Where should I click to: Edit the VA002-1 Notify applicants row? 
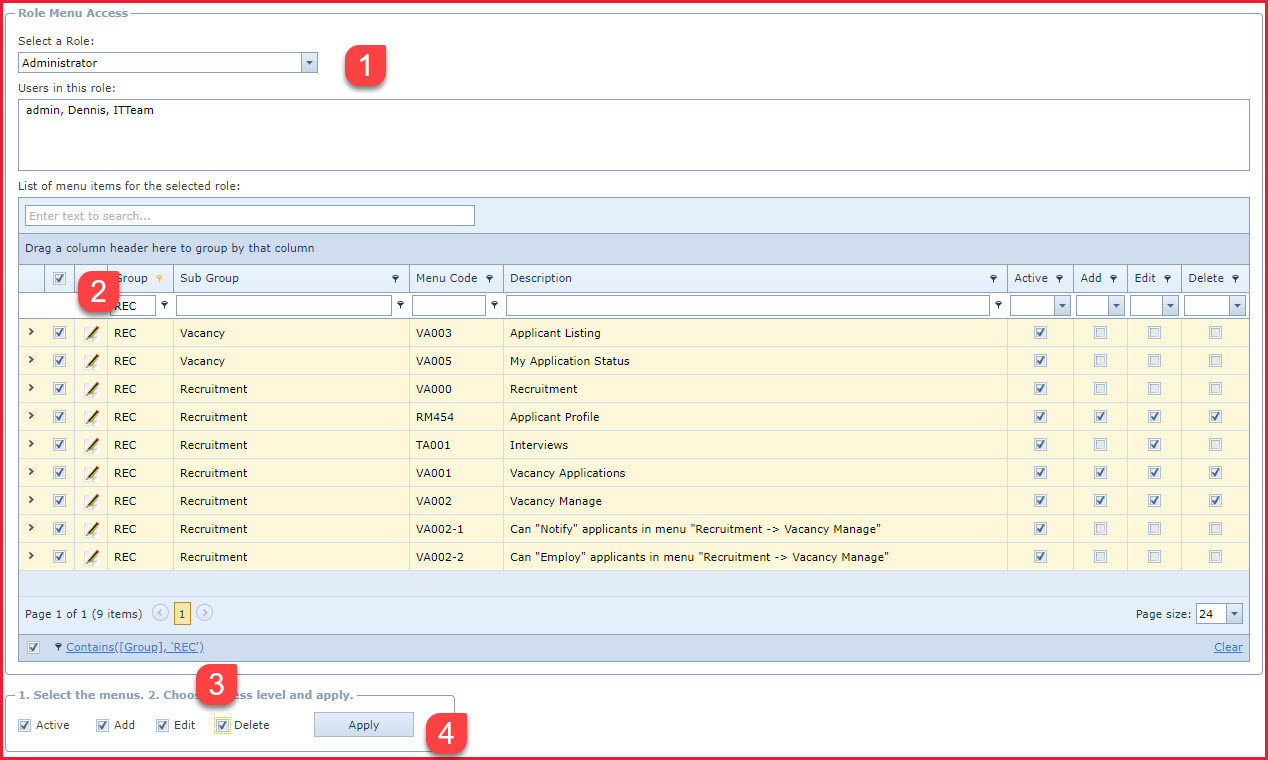click(92, 529)
